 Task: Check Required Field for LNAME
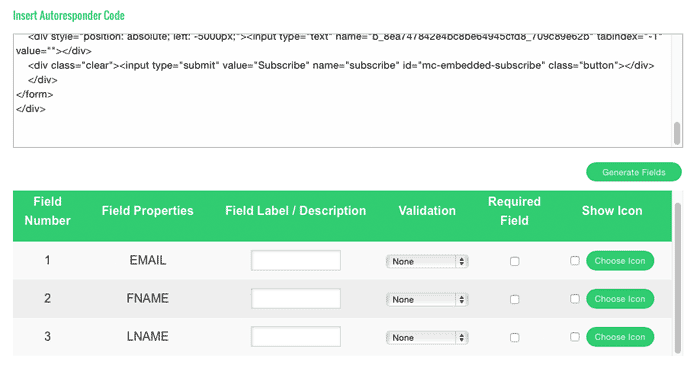(514, 338)
